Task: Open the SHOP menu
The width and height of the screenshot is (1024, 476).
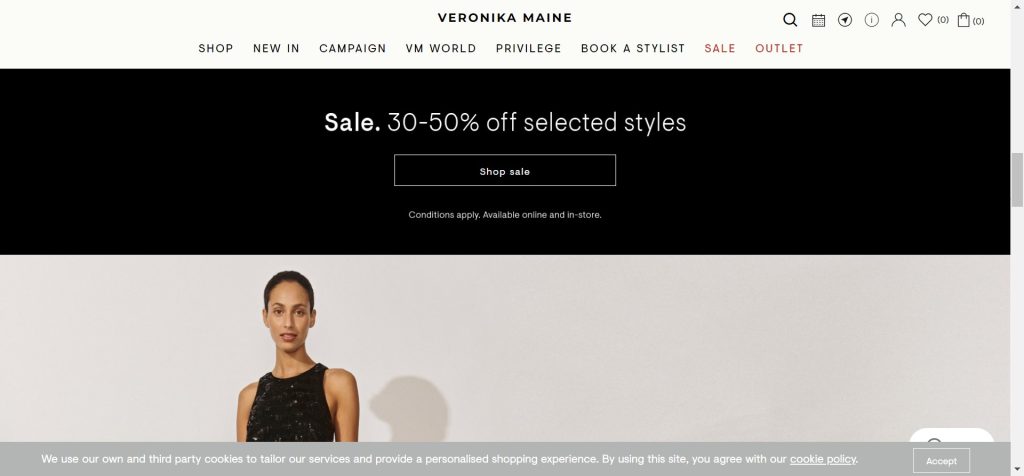Action: pos(216,48)
